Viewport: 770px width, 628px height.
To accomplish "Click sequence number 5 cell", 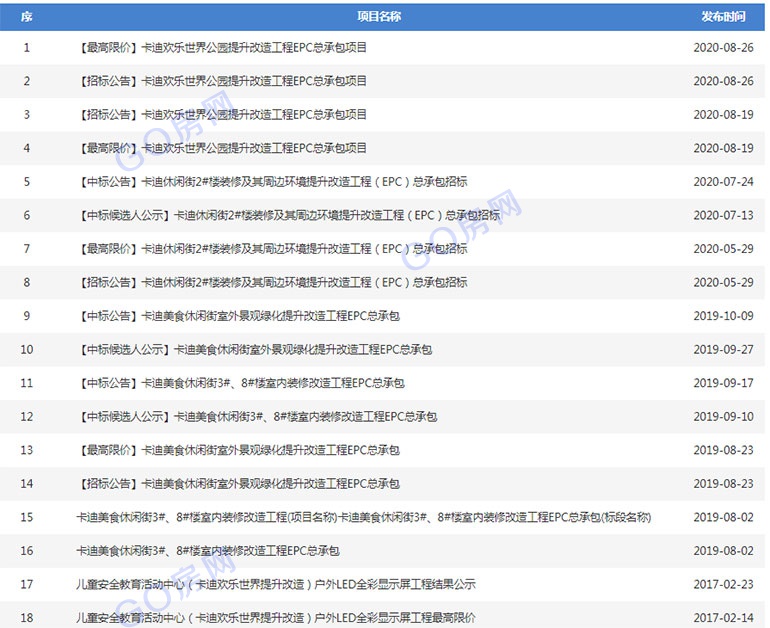I will (27, 182).
